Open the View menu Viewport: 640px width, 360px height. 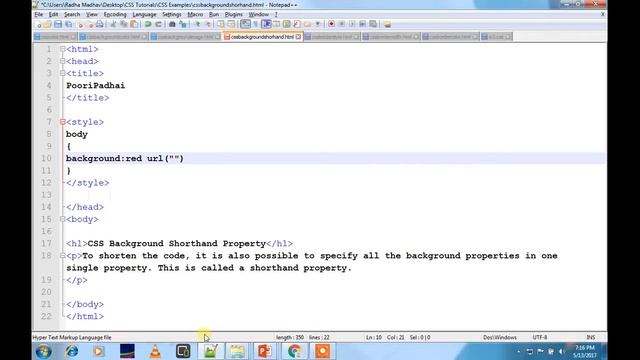[92, 14]
